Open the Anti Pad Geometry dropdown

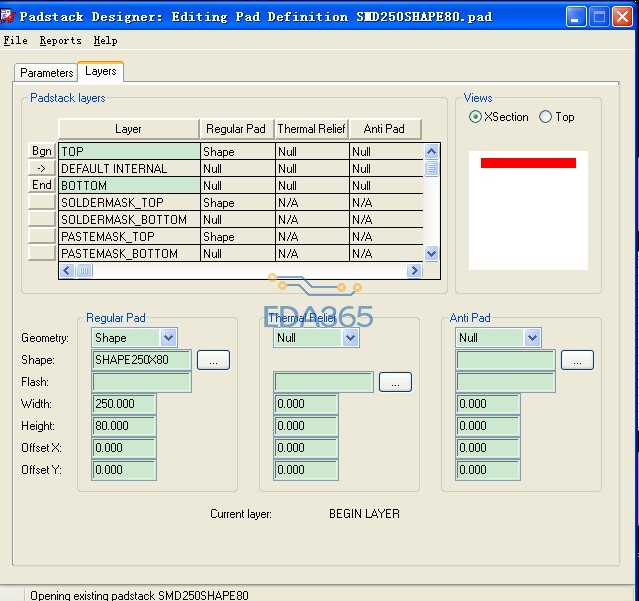pyautogui.click(x=532, y=338)
